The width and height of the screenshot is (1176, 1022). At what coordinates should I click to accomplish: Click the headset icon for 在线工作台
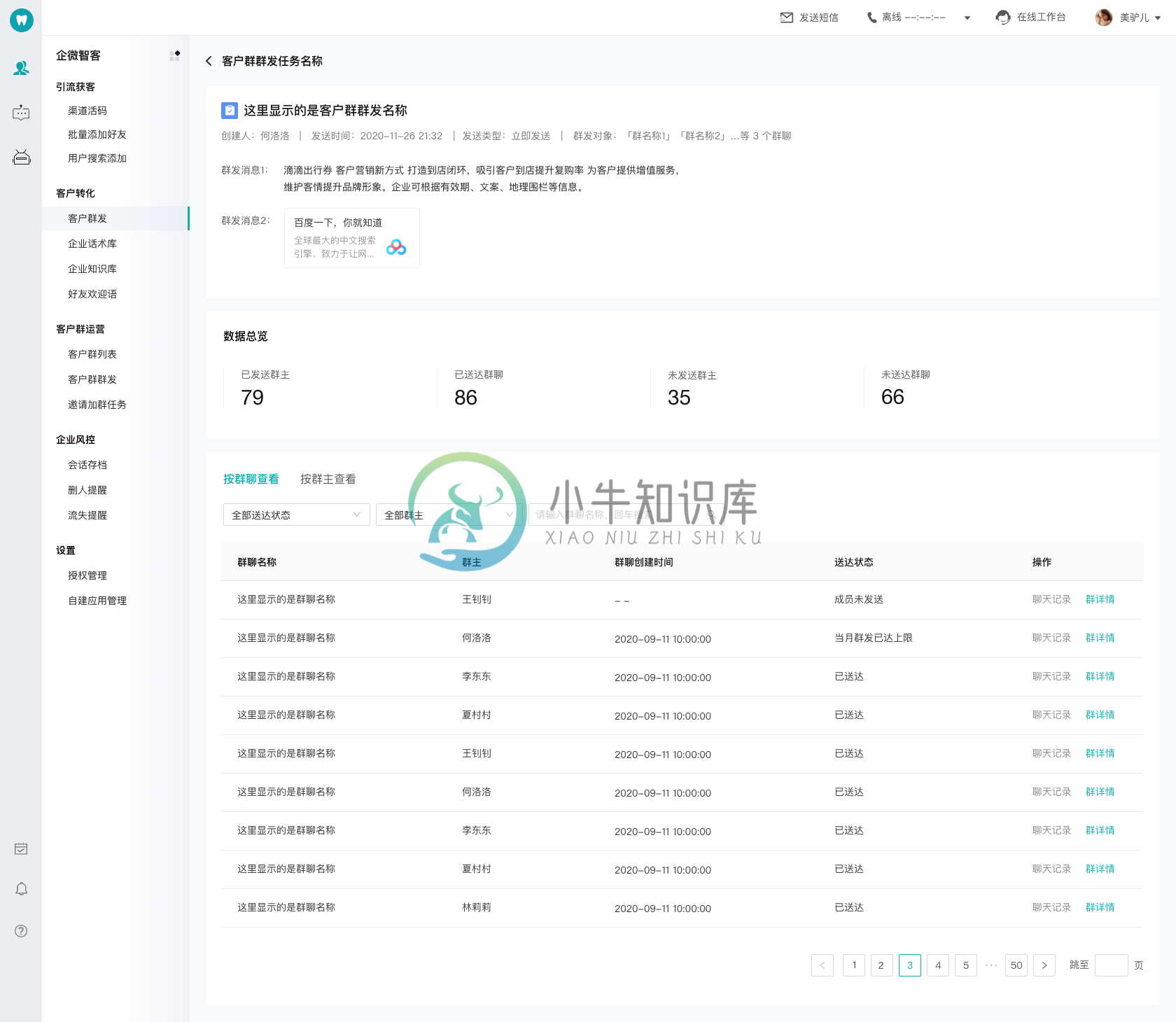(1003, 17)
